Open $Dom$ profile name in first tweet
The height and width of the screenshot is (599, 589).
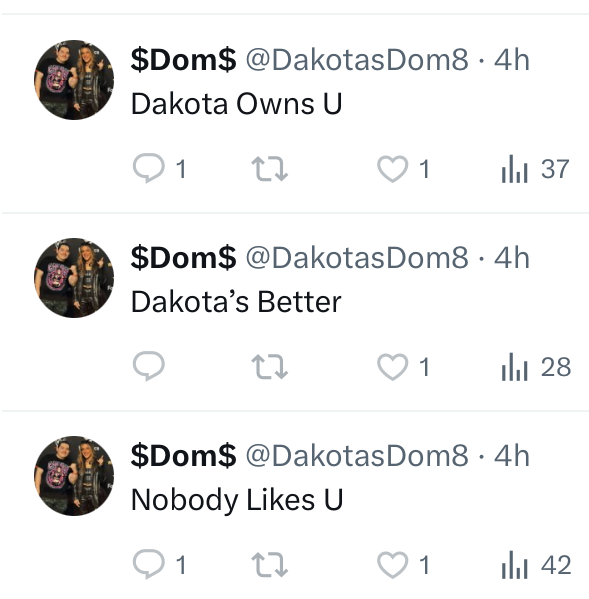click(183, 60)
